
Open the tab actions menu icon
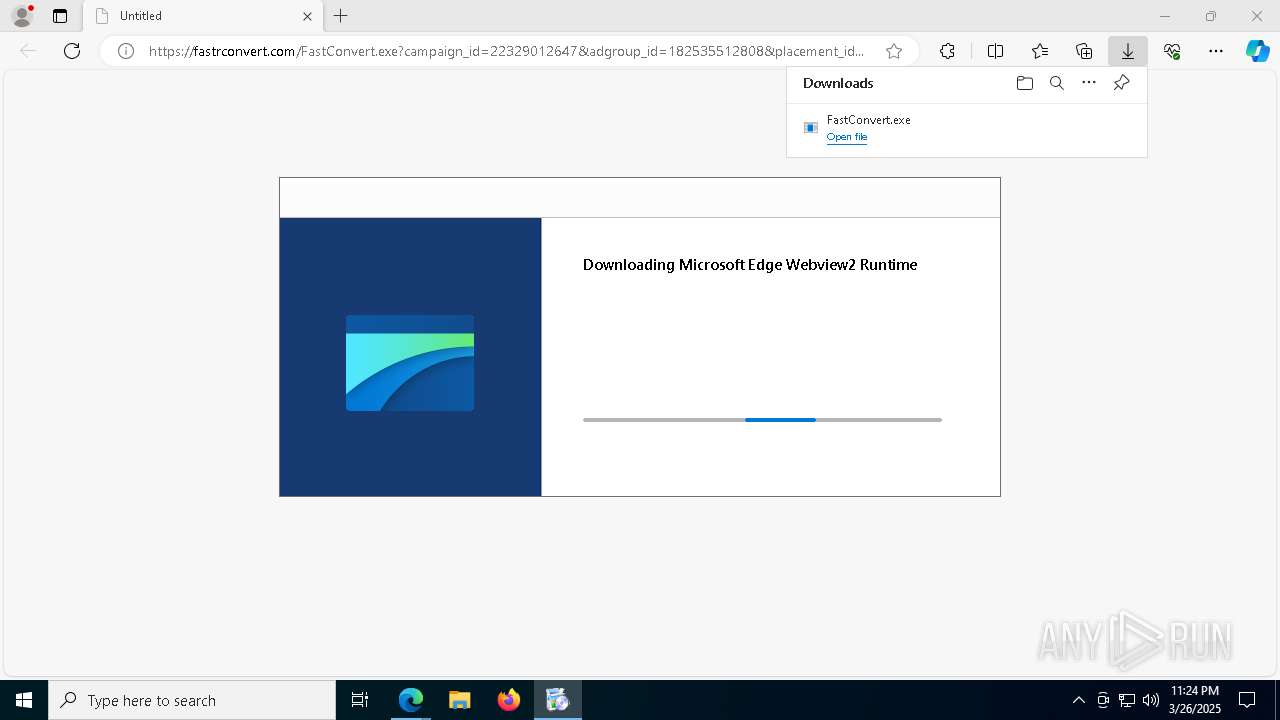tap(60, 16)
